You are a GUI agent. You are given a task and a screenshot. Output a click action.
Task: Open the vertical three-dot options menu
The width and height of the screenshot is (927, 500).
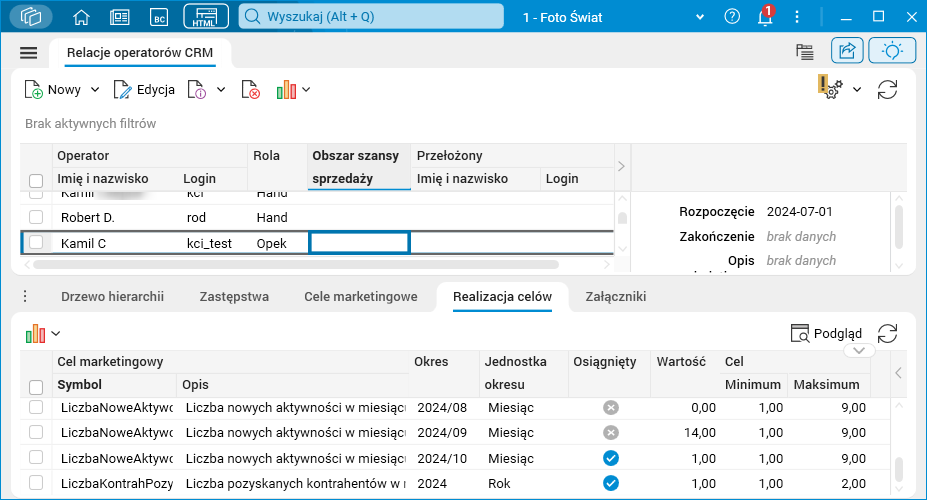pos(797,17)
